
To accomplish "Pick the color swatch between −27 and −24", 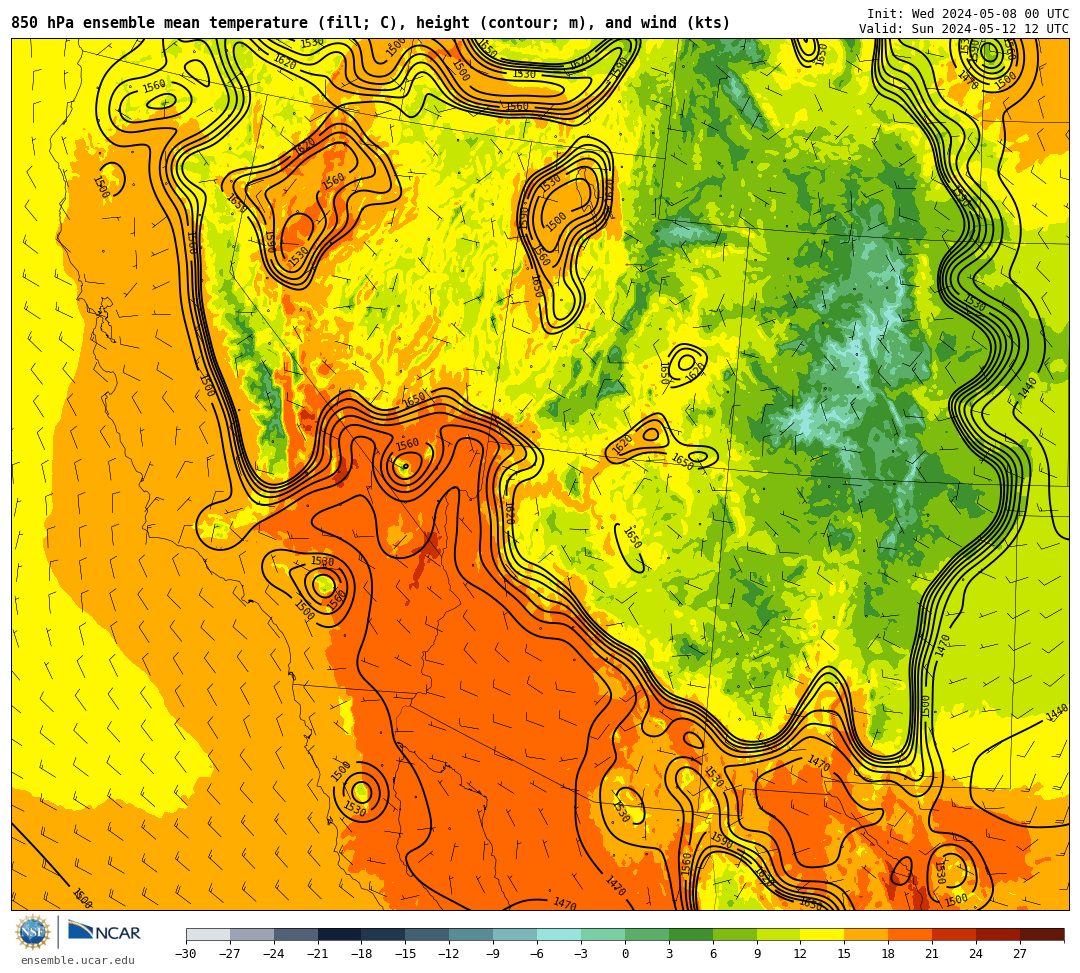I will click(252, 934).
